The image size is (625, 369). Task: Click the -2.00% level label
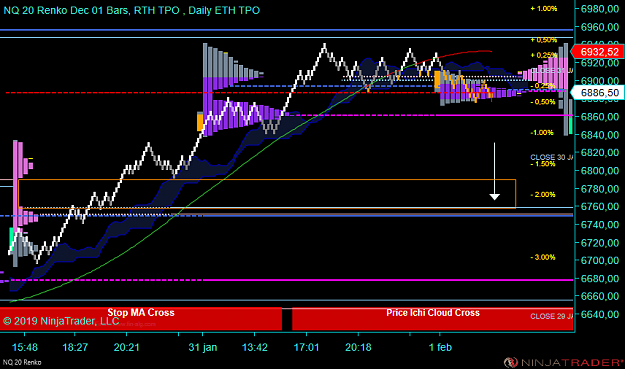[542, 194]
